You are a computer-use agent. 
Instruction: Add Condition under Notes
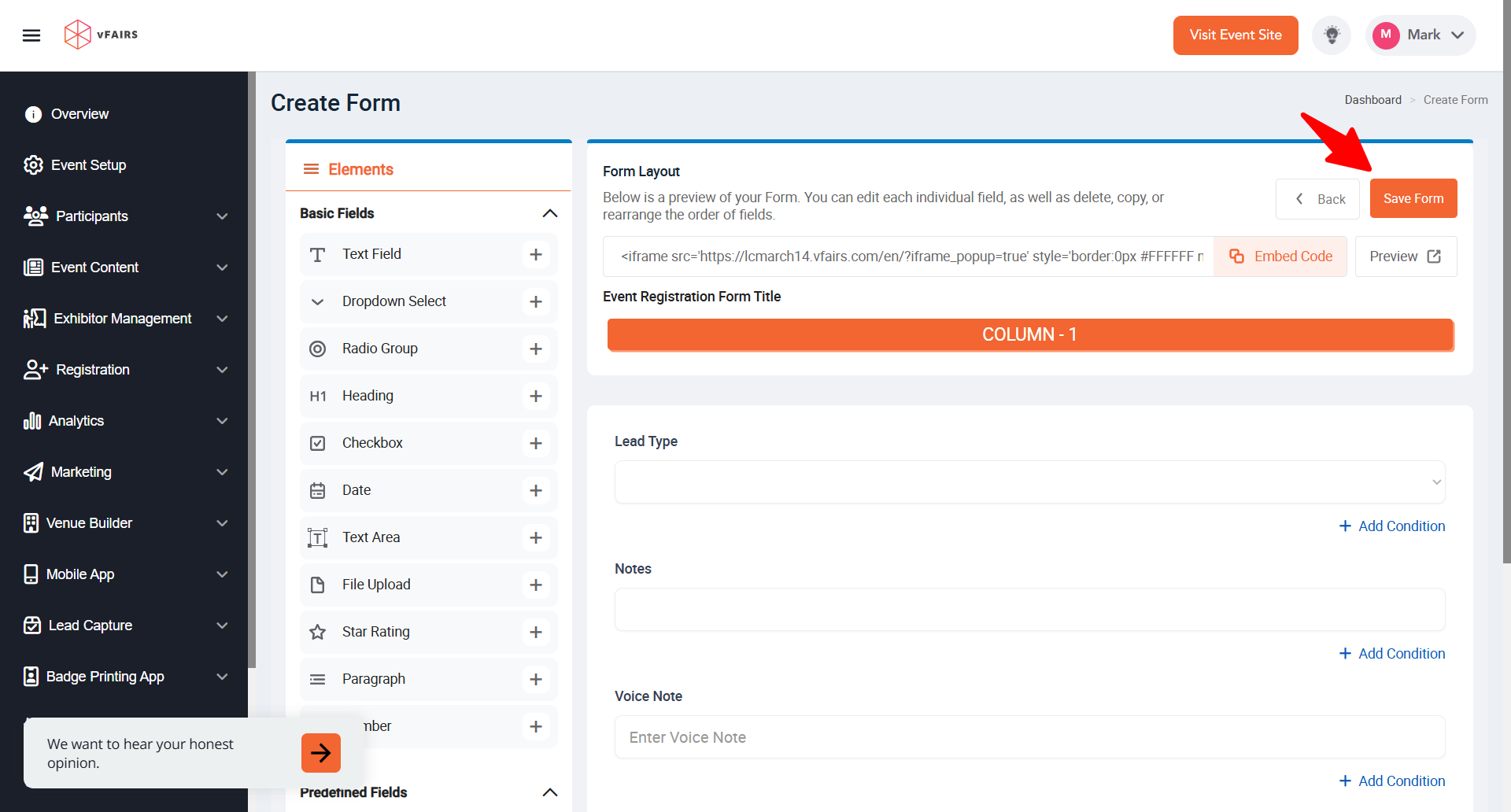1392,654
